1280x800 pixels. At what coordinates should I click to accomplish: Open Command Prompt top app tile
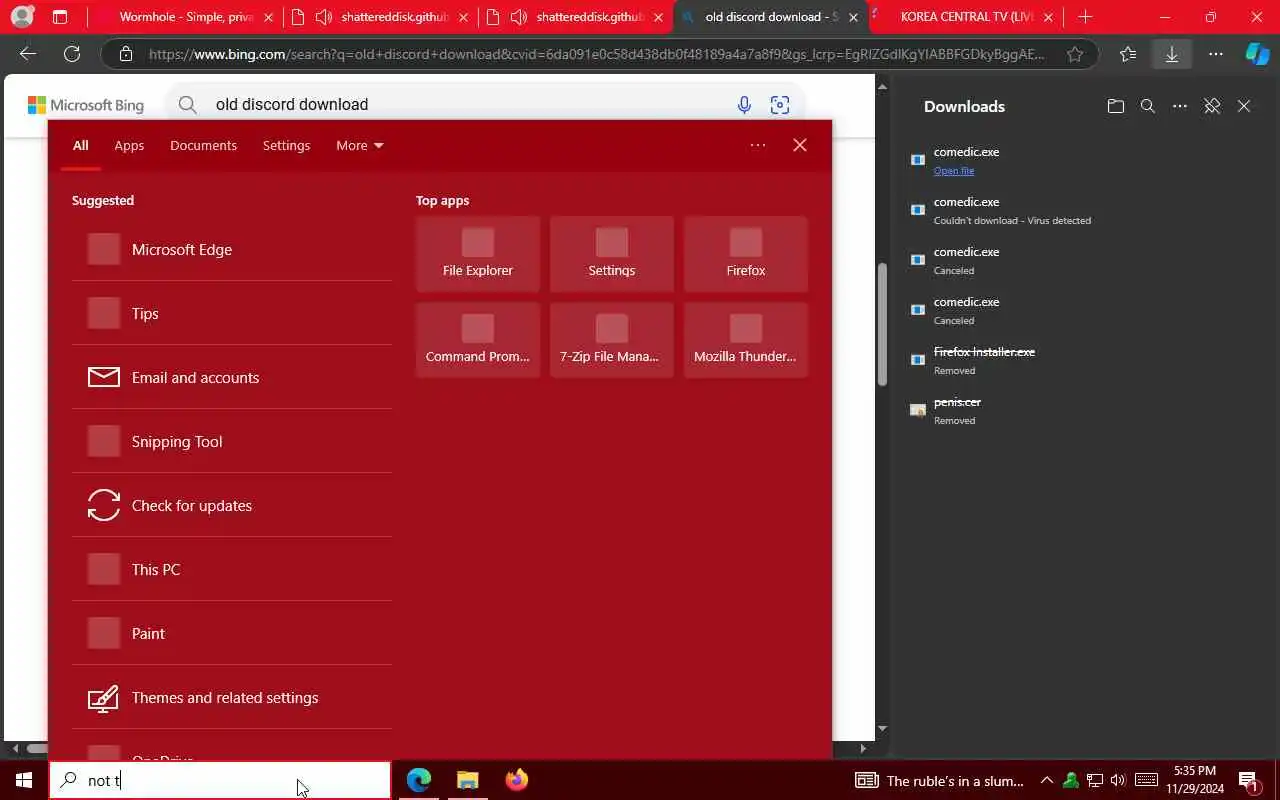point(478,340)
